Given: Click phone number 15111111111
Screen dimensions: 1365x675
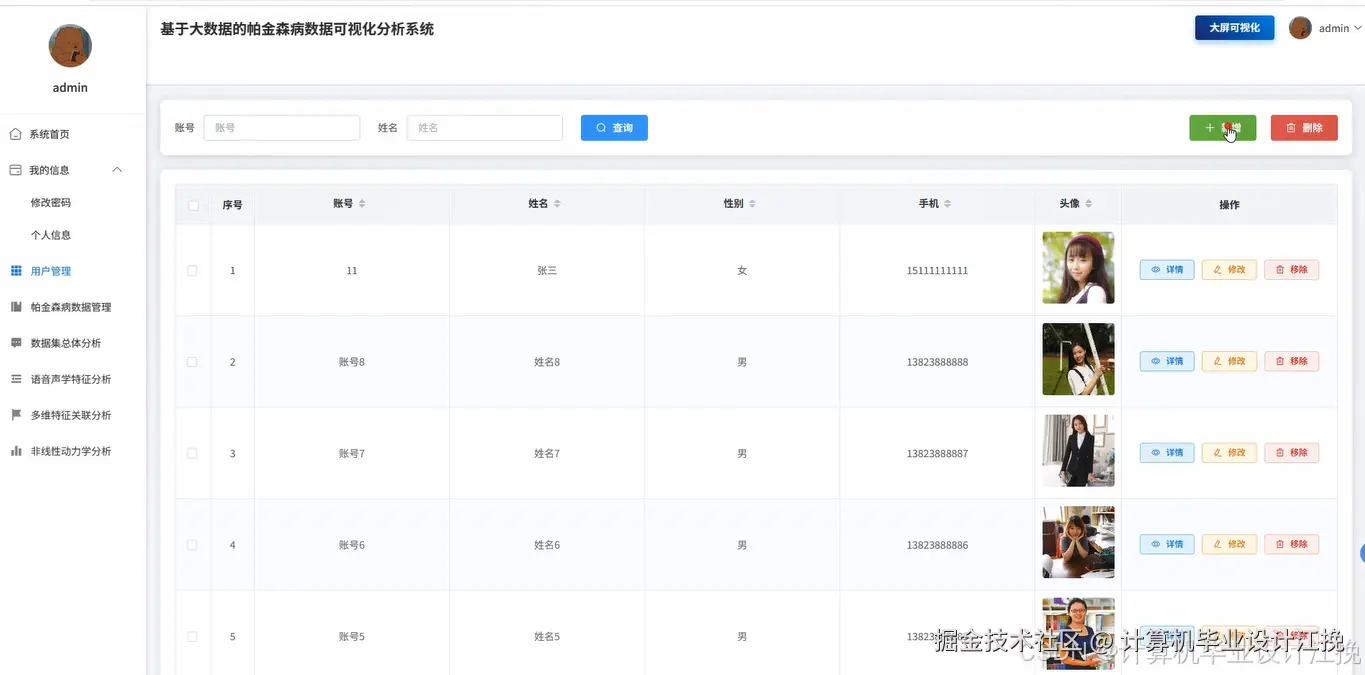Looking at the screenshot, I should point(937,271).
